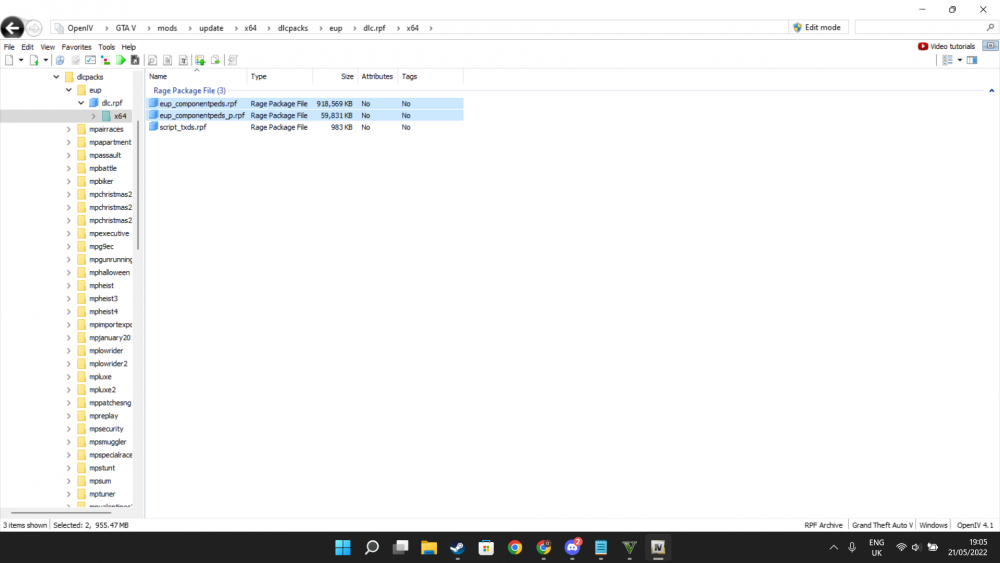Click the GTA V breadcrumb segment
This screenshot has width=1000, height=563.
coord(126,28)
